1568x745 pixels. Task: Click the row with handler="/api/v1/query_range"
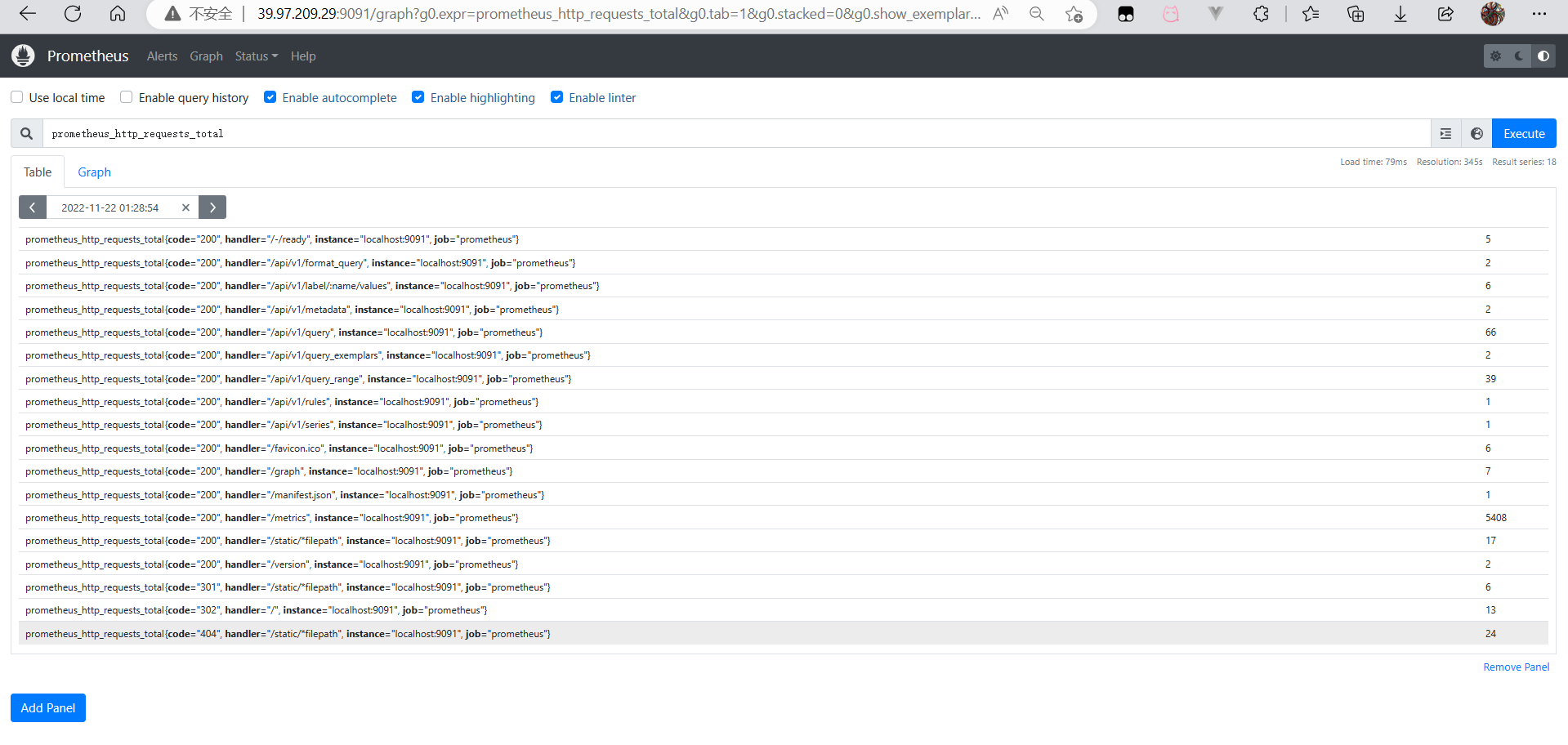(784, 379)
